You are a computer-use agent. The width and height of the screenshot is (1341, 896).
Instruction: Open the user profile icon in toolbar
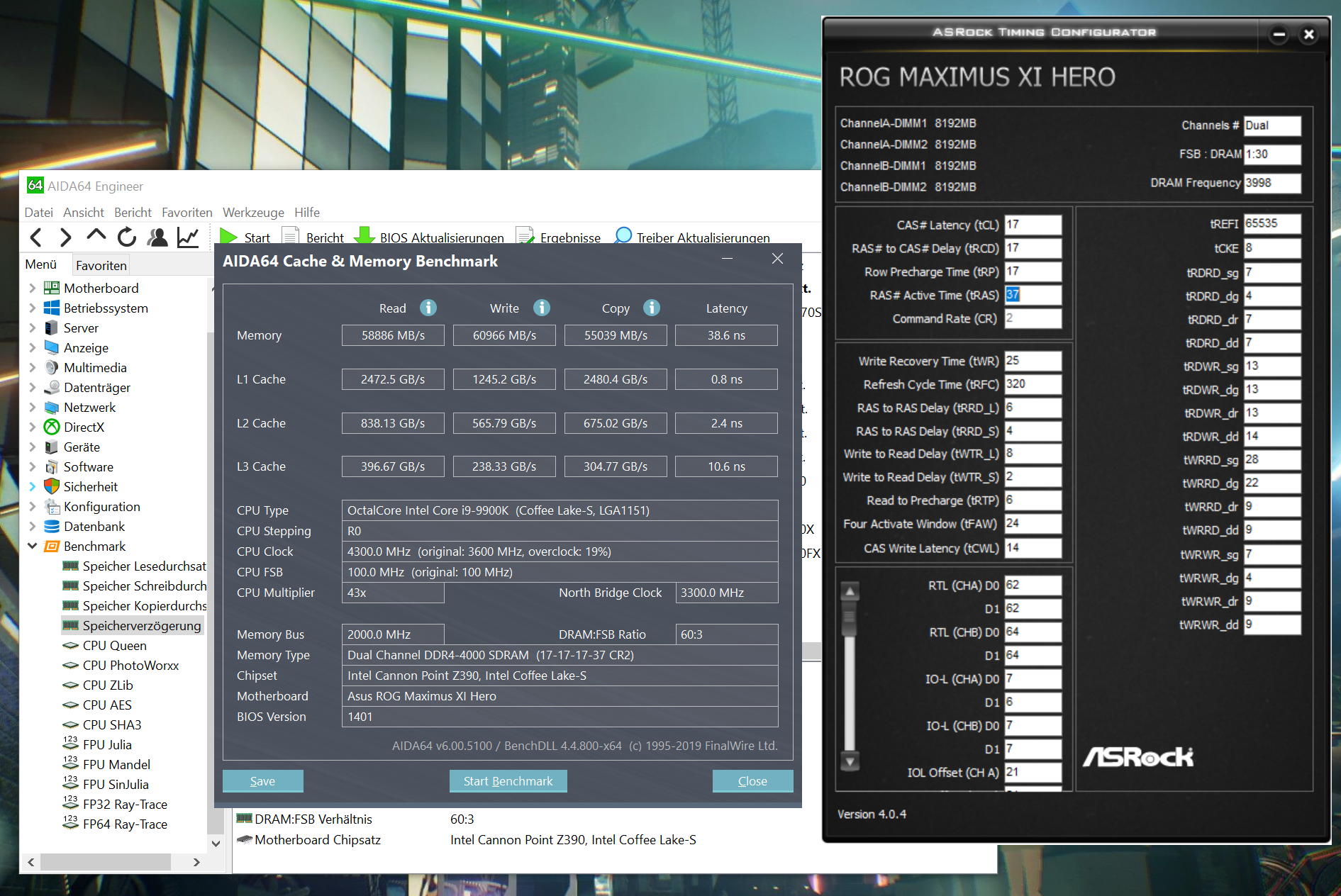pos(157,237)
